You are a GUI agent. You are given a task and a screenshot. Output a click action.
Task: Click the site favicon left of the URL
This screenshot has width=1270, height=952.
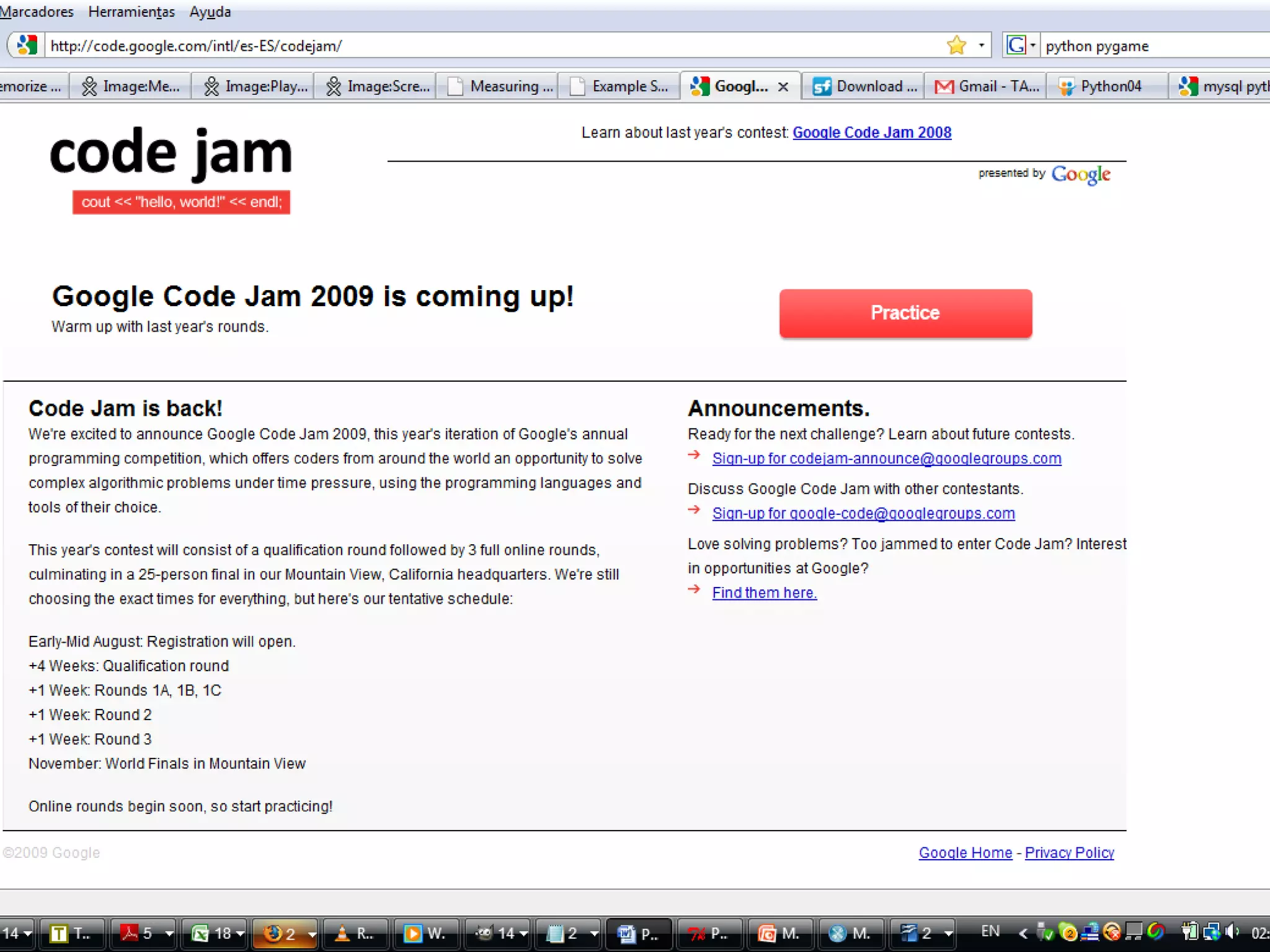(27, 45)
